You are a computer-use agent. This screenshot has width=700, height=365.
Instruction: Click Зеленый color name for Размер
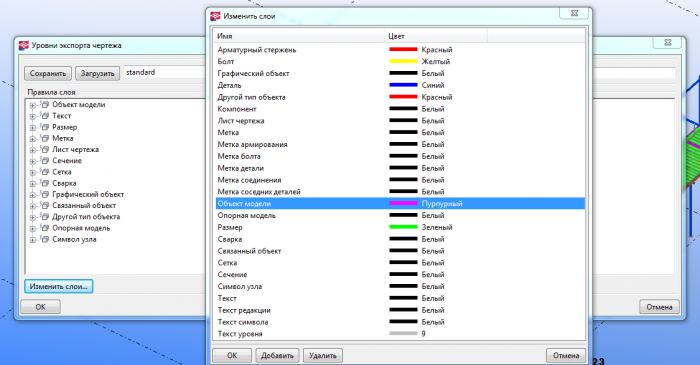point(437,227)
